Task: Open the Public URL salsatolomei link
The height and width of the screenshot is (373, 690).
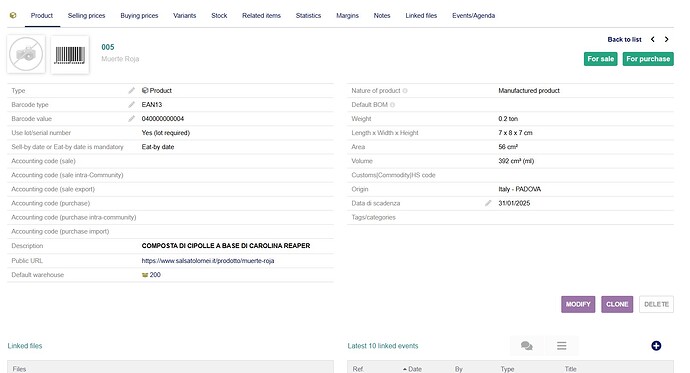Action: coord(208,261)
